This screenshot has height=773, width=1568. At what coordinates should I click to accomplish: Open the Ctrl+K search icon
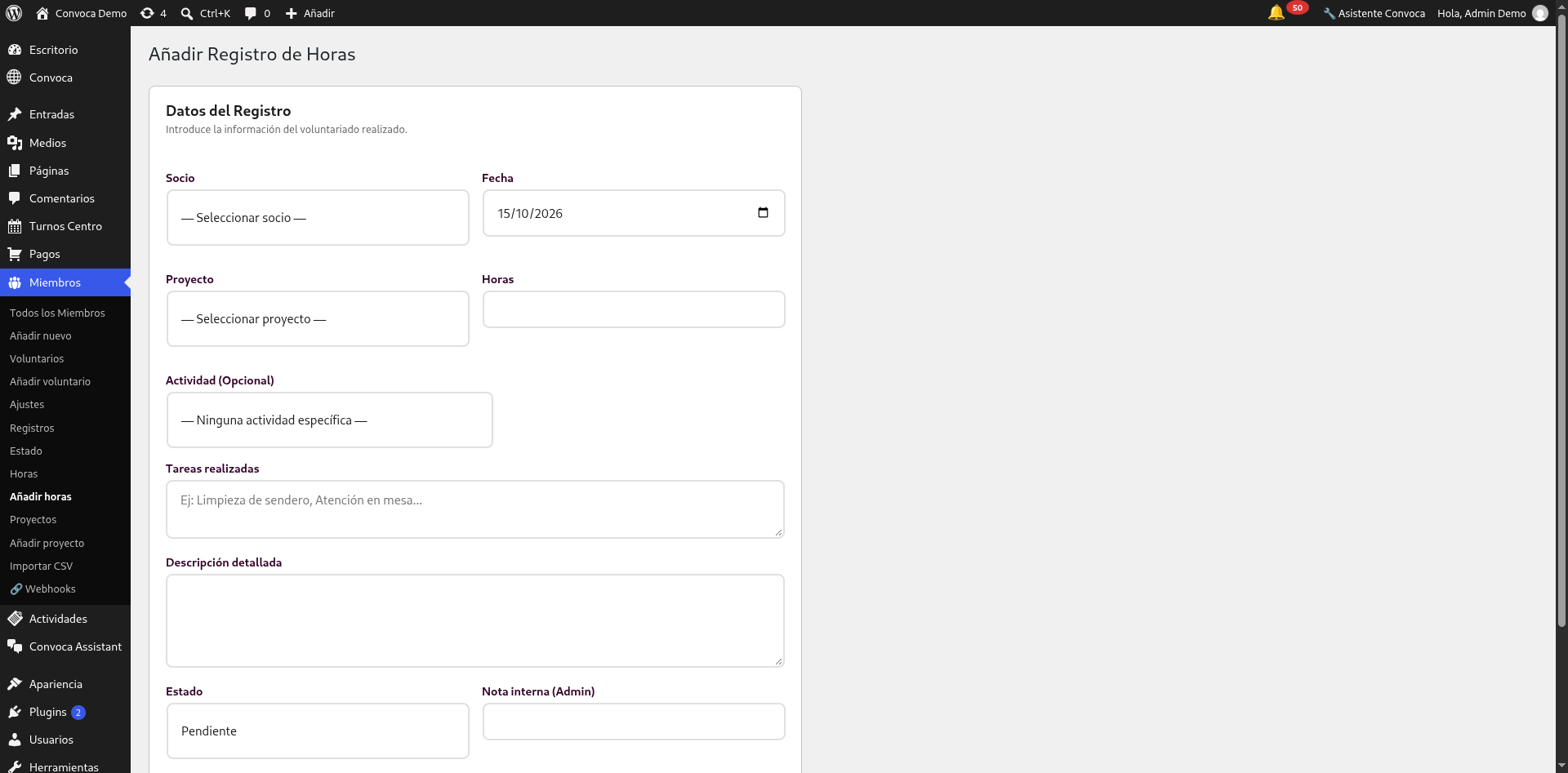point(187,13)
